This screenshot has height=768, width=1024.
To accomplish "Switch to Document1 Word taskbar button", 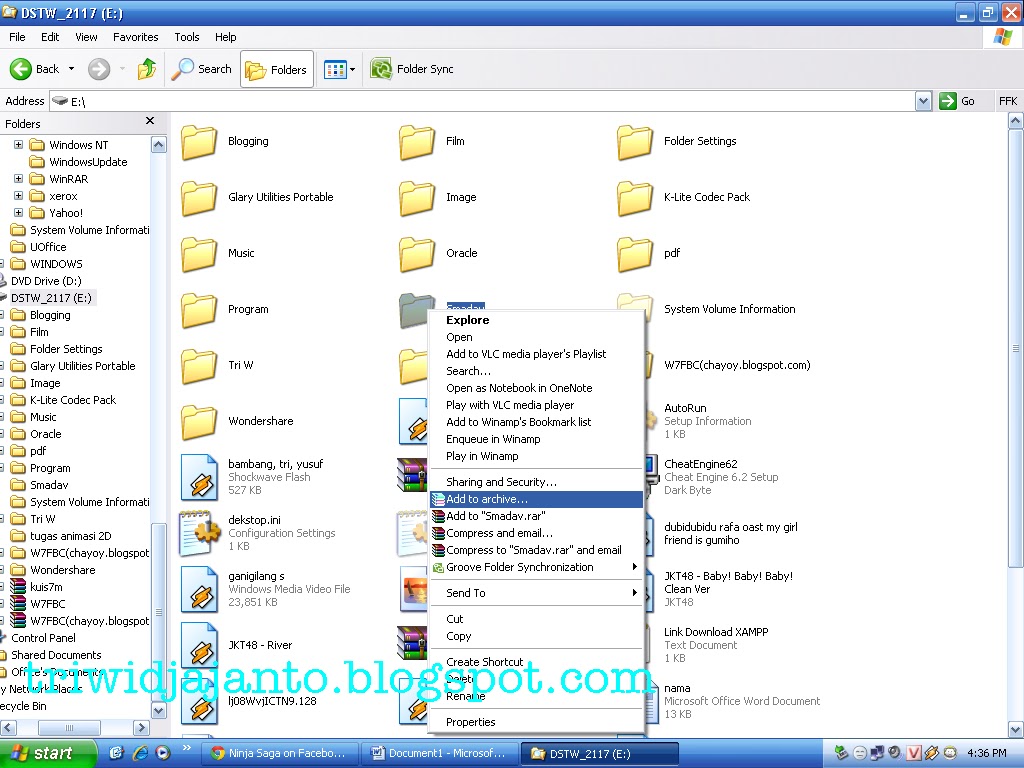I will [x=440, y=753].
